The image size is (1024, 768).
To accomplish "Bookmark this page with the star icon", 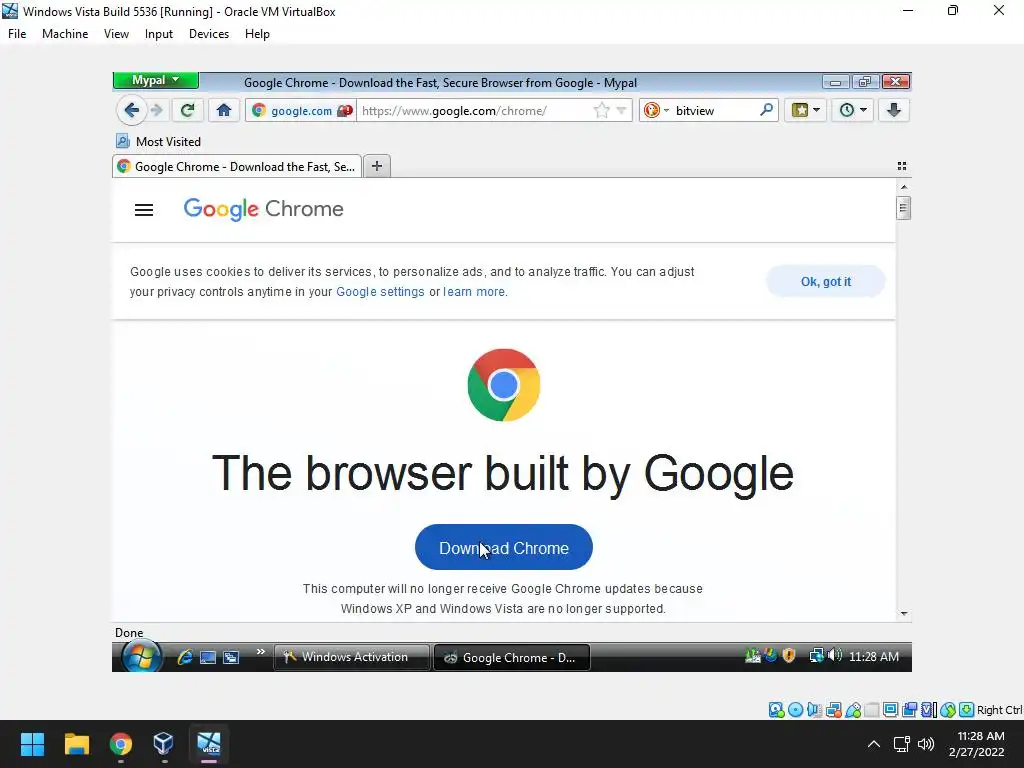I will coord(601,110).
